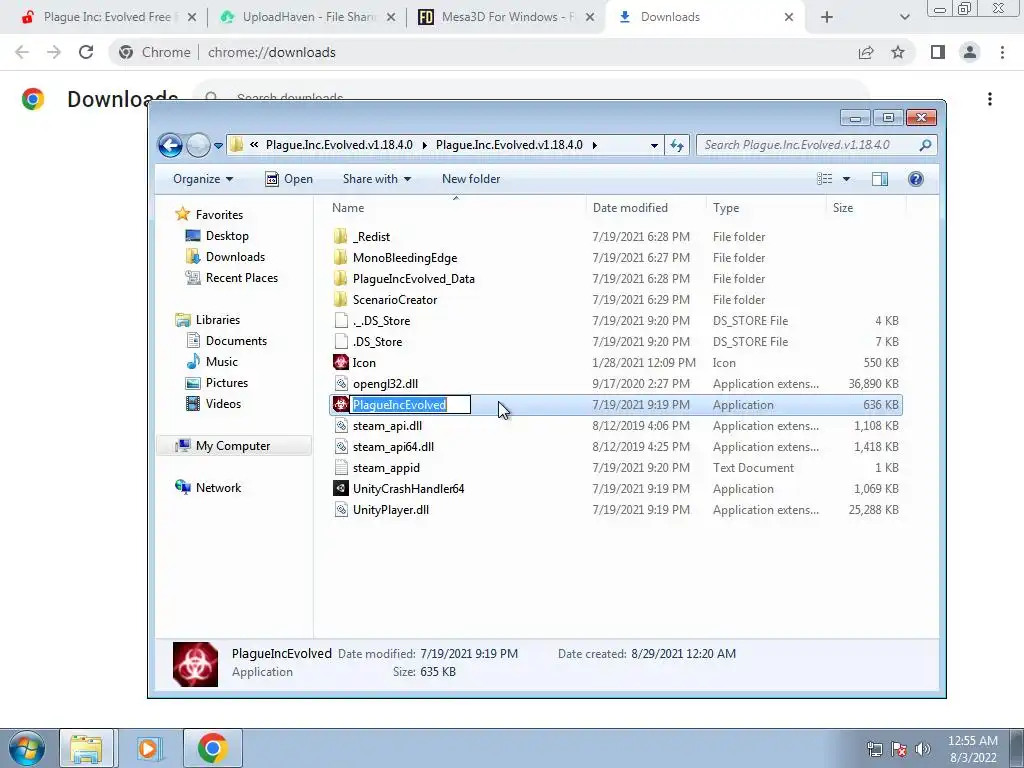Open Chrome profile icon

pyautogui.click(x=970, y=52)
